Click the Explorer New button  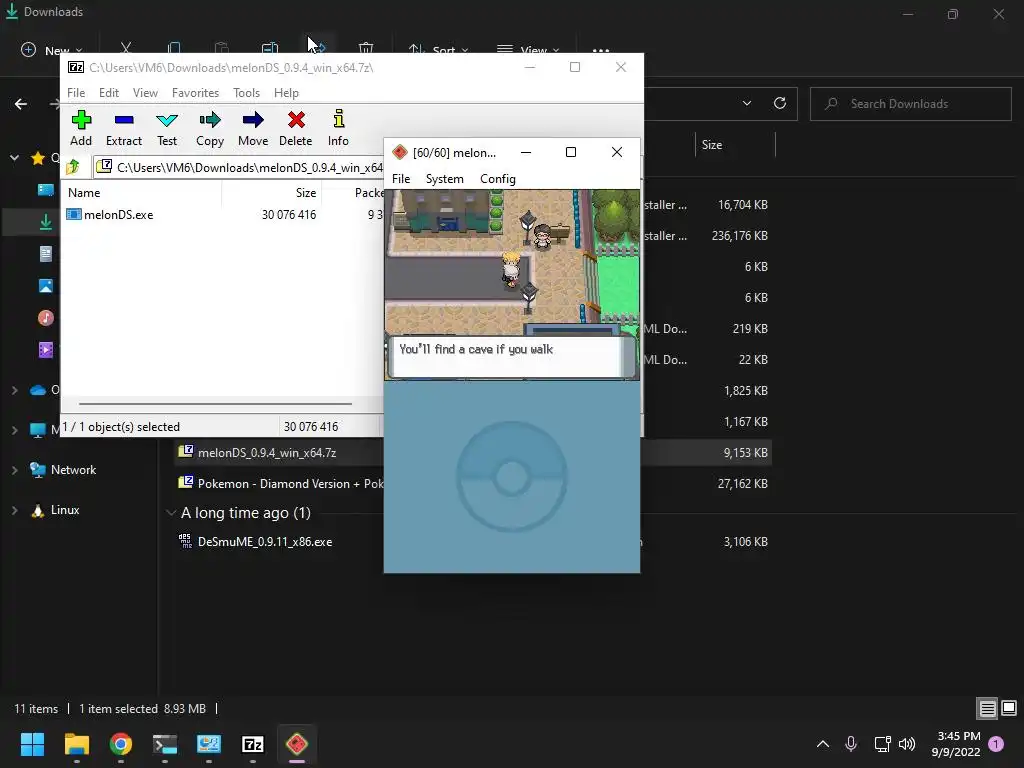[x=52, y=50]
